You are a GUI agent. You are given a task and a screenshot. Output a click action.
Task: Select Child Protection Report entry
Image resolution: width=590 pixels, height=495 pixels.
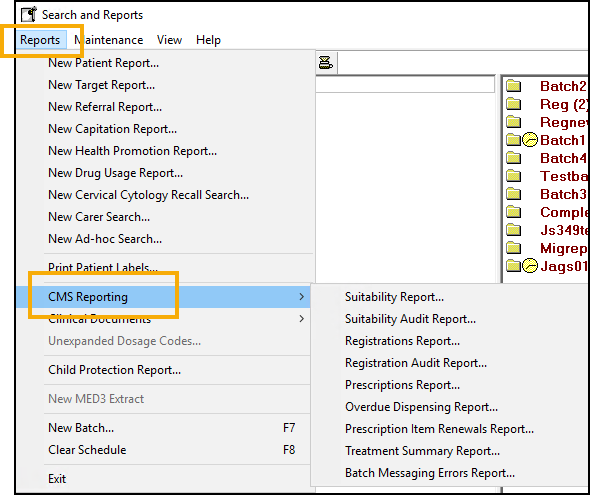(114, 370)
